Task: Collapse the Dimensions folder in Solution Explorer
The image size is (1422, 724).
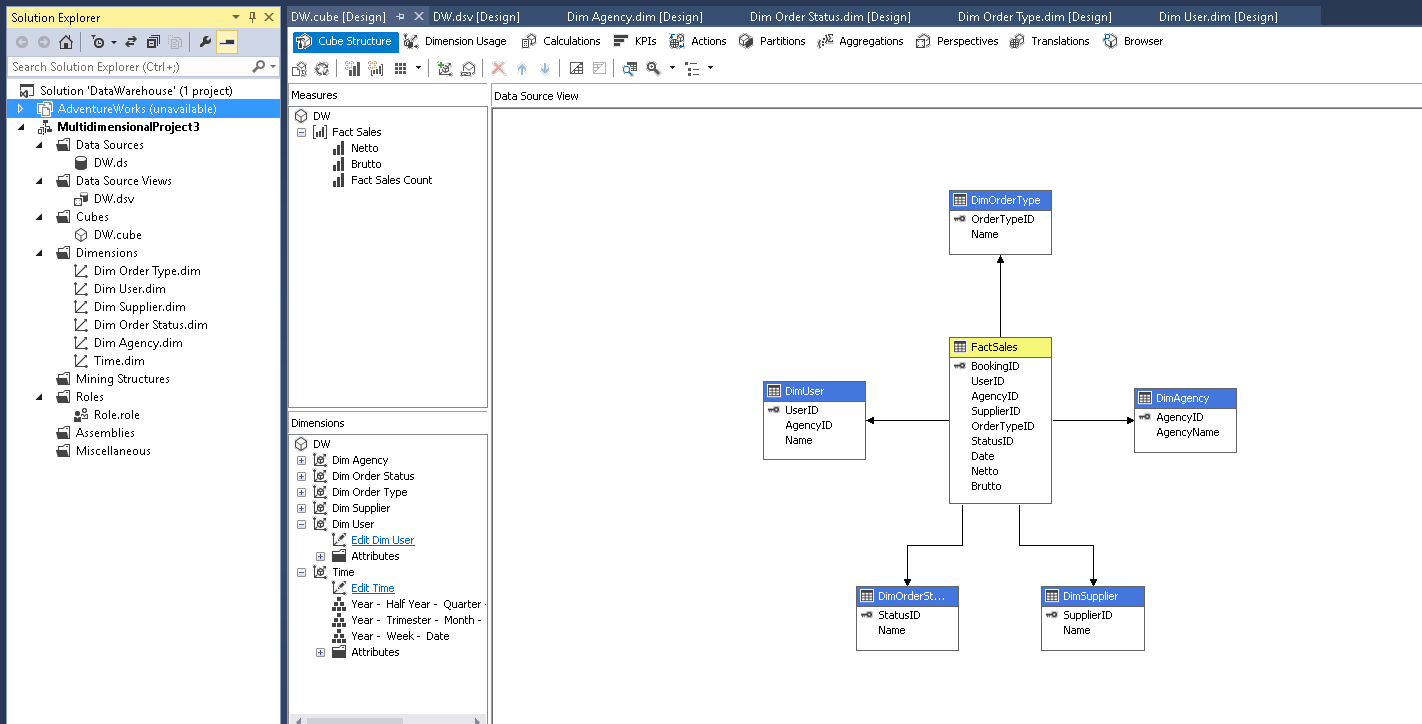Action: click(x=40, y=253)
